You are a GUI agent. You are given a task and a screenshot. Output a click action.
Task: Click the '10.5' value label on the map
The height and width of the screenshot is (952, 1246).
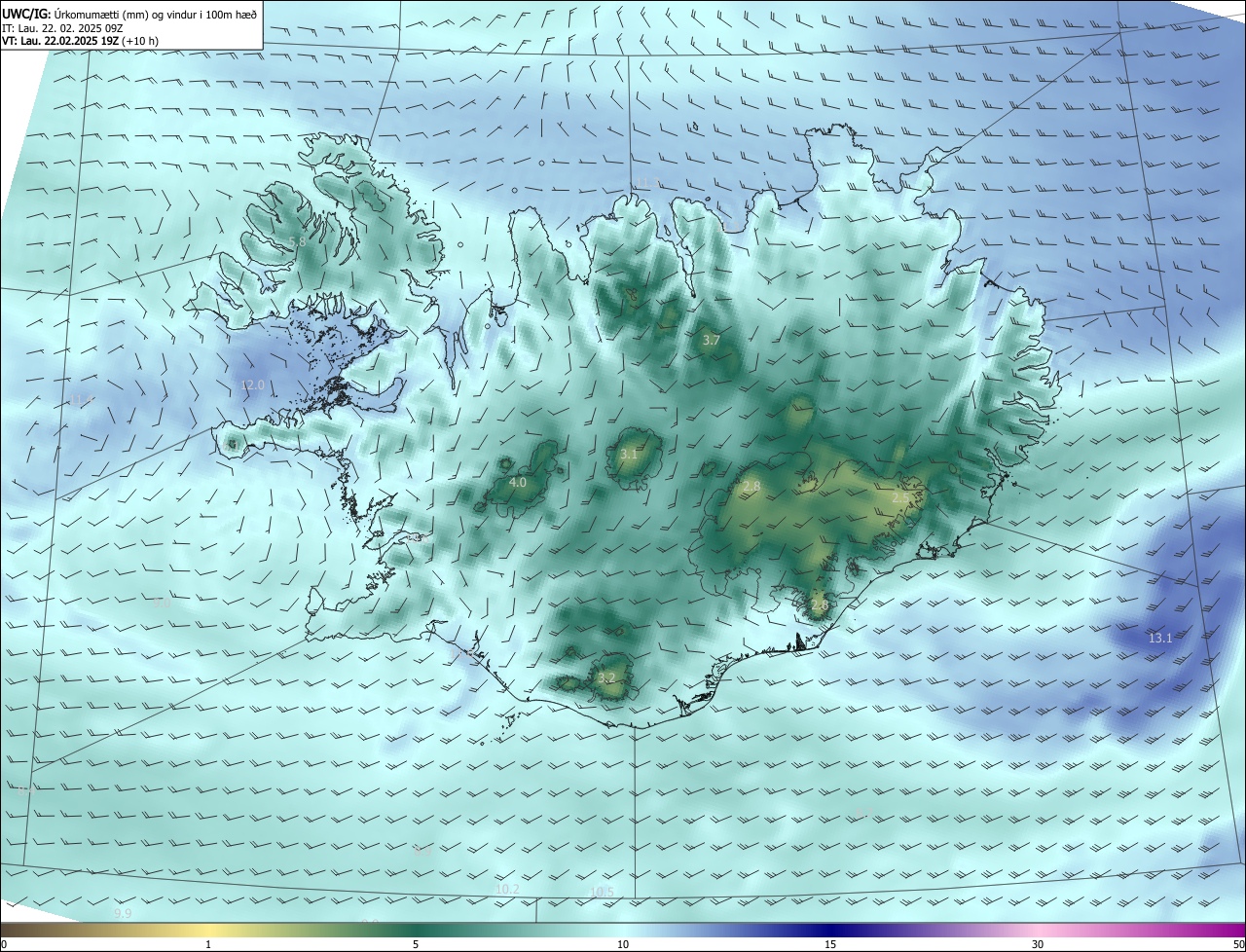[x=602, y=892]
